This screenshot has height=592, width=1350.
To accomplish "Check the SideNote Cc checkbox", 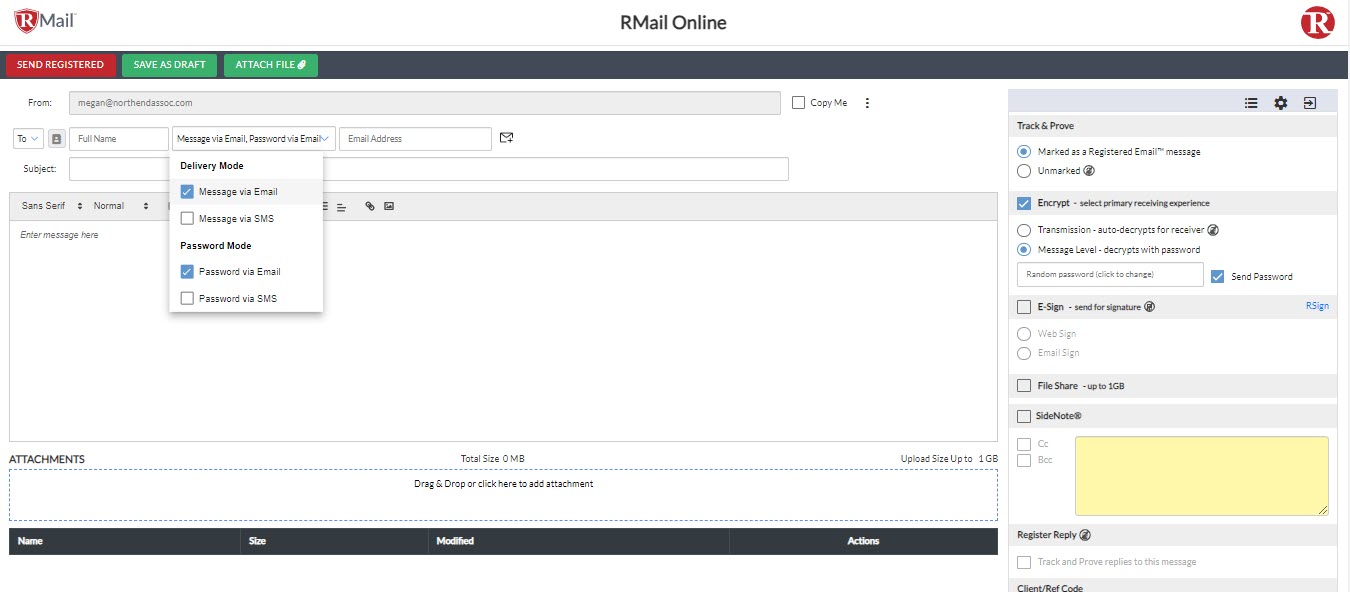I will point(1024,444).
